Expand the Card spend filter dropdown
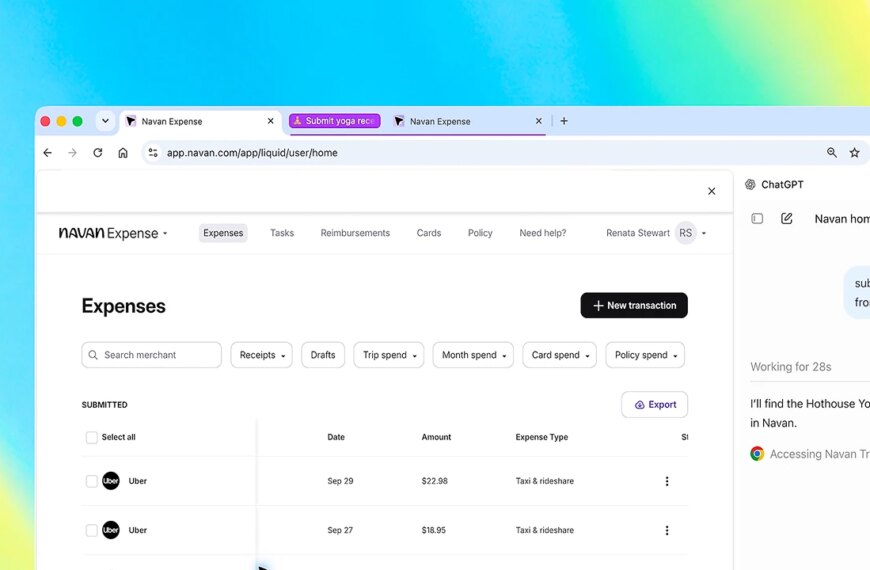The image size is (870, 570). (559, 355)
